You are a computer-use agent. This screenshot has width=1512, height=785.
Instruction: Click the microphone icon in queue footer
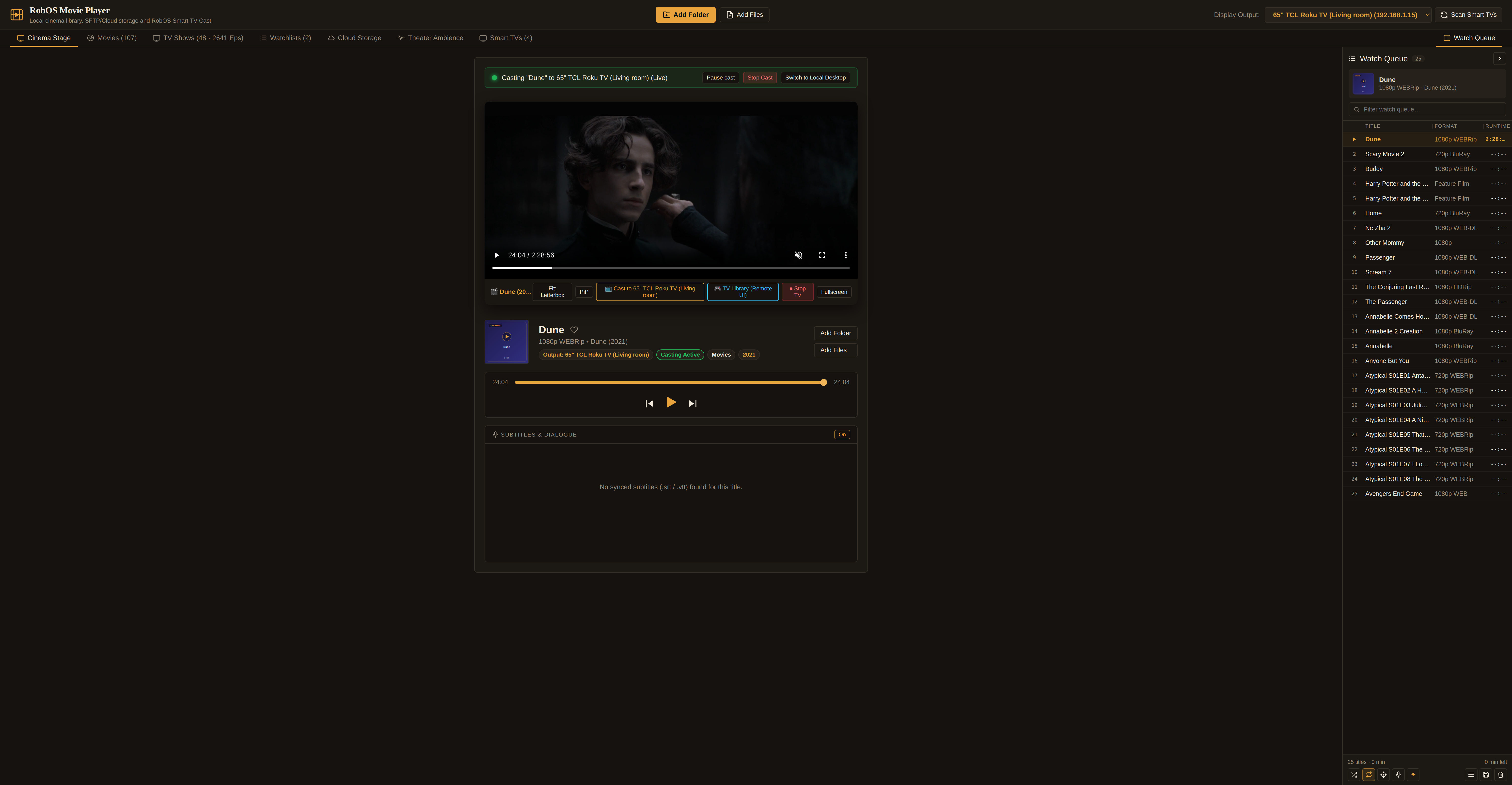click(1398, 774)
